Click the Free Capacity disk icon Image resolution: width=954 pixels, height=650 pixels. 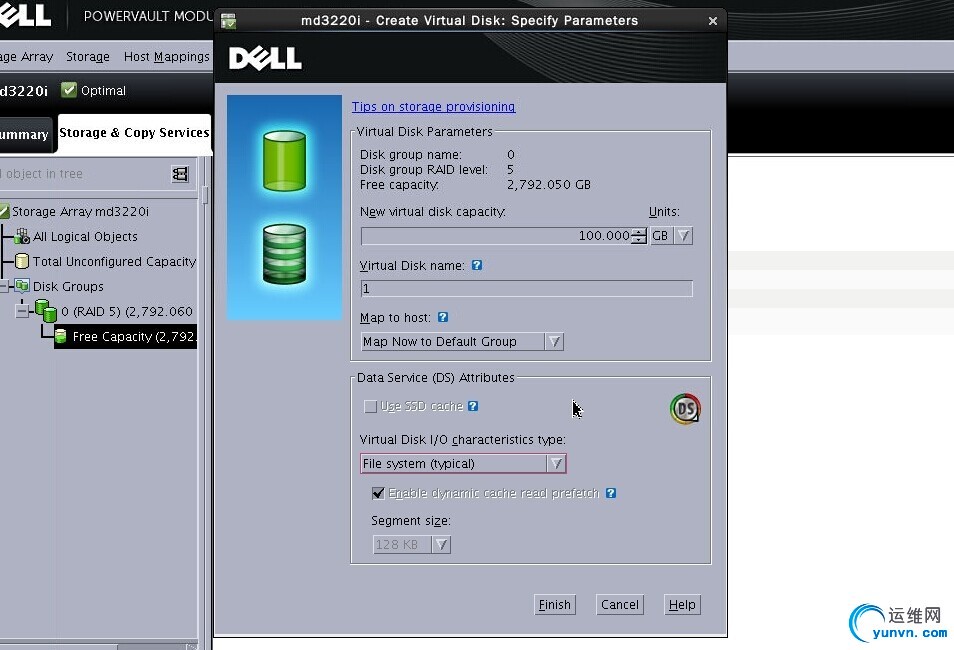61,336
